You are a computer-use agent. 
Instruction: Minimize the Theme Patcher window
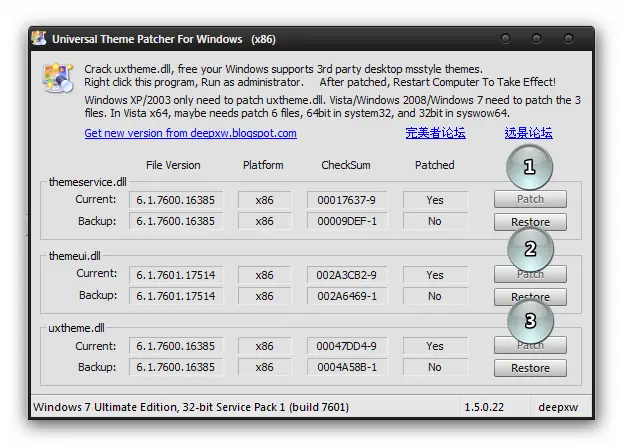pyautogui.click(x=505, y=38)
